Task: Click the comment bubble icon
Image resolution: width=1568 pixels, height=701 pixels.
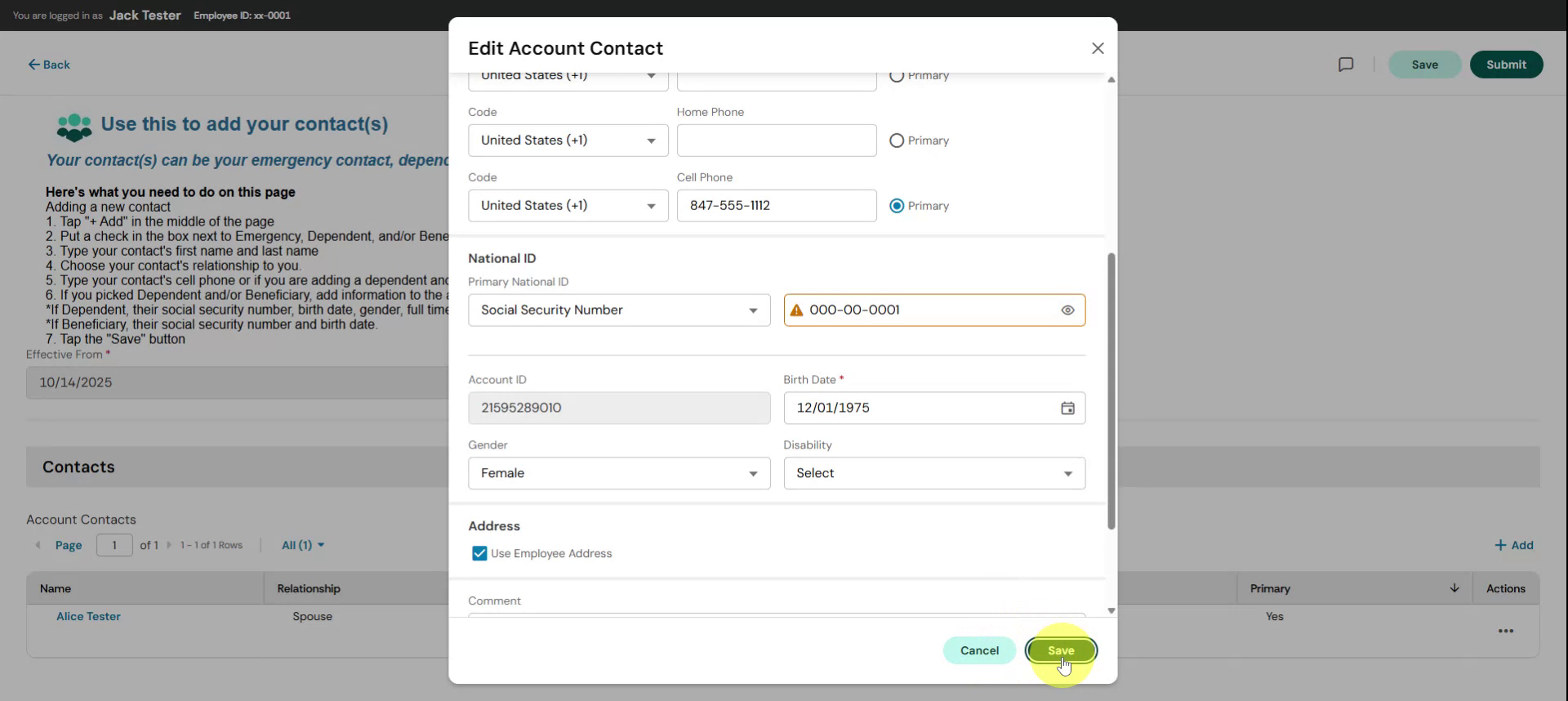Action: (1346, 65)
